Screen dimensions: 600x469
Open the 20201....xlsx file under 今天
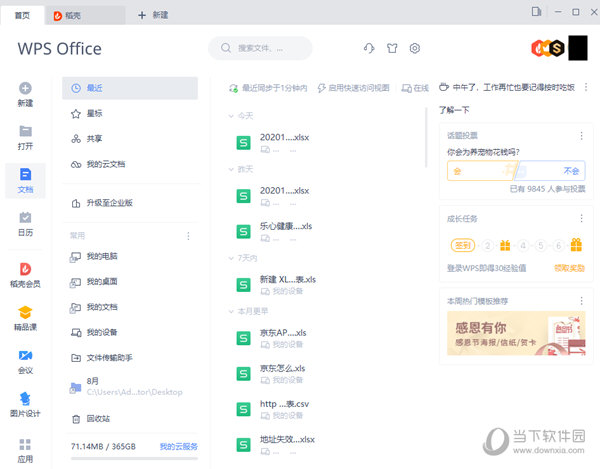(x=284, y=142)
